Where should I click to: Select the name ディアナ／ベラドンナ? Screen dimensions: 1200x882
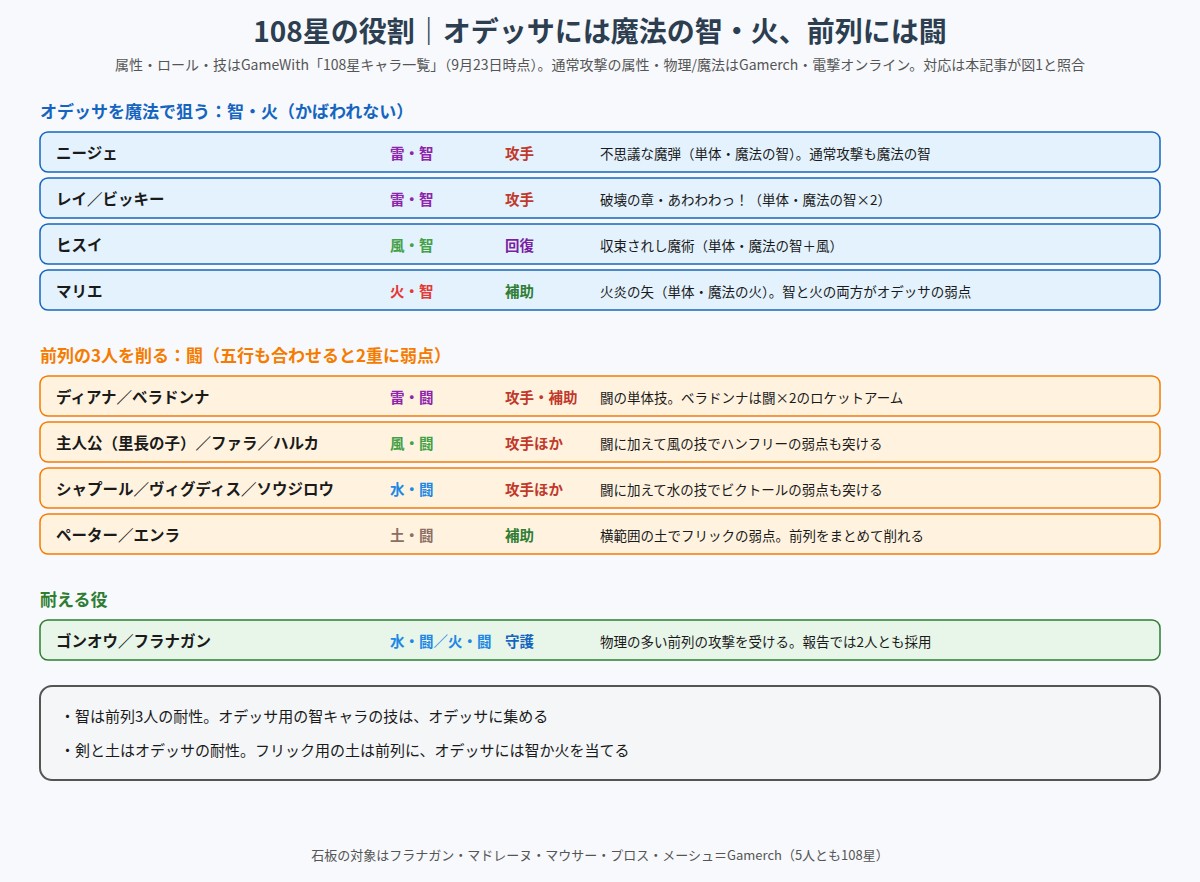[x=133, y=398]
